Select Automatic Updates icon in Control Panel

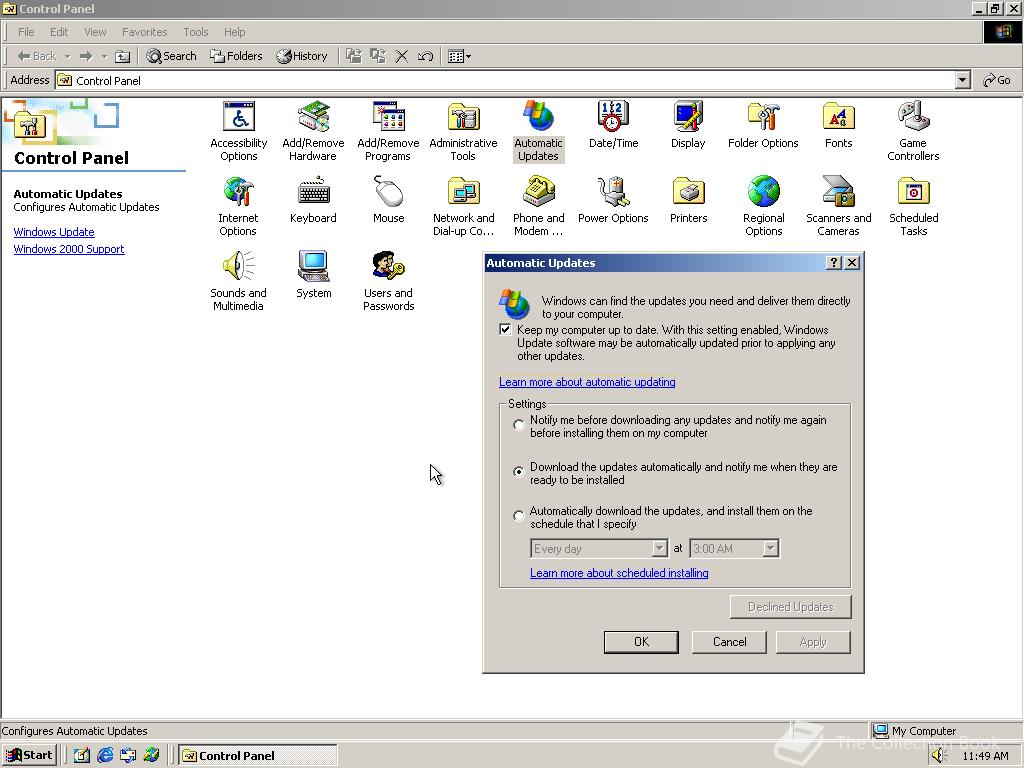click(x=538, y=130)
